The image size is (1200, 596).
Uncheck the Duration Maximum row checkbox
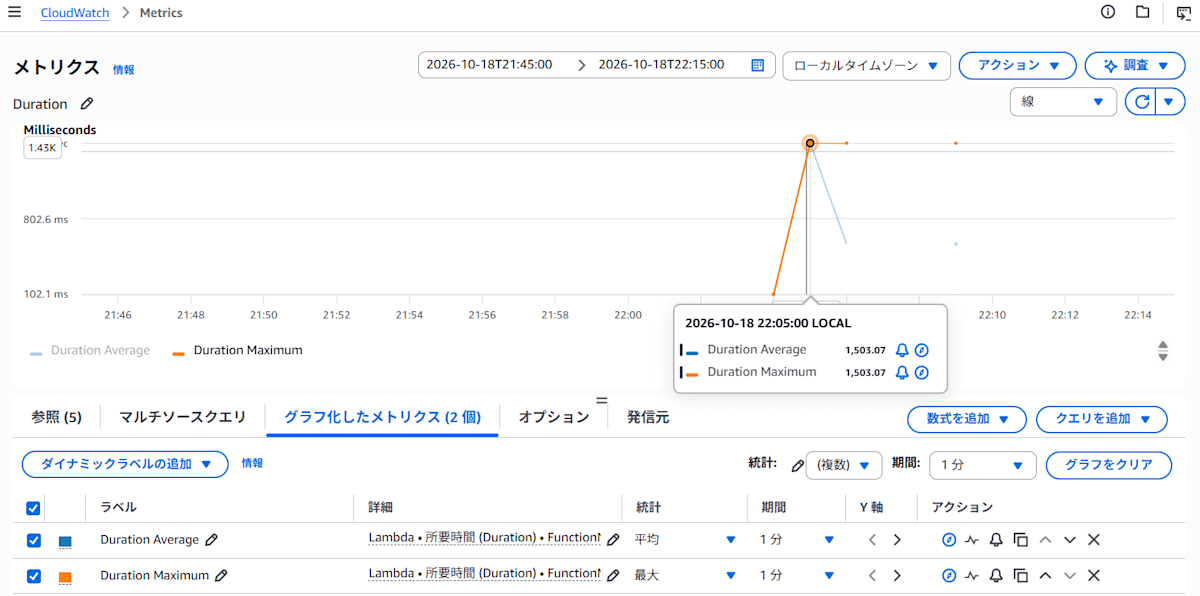[33, 576]
